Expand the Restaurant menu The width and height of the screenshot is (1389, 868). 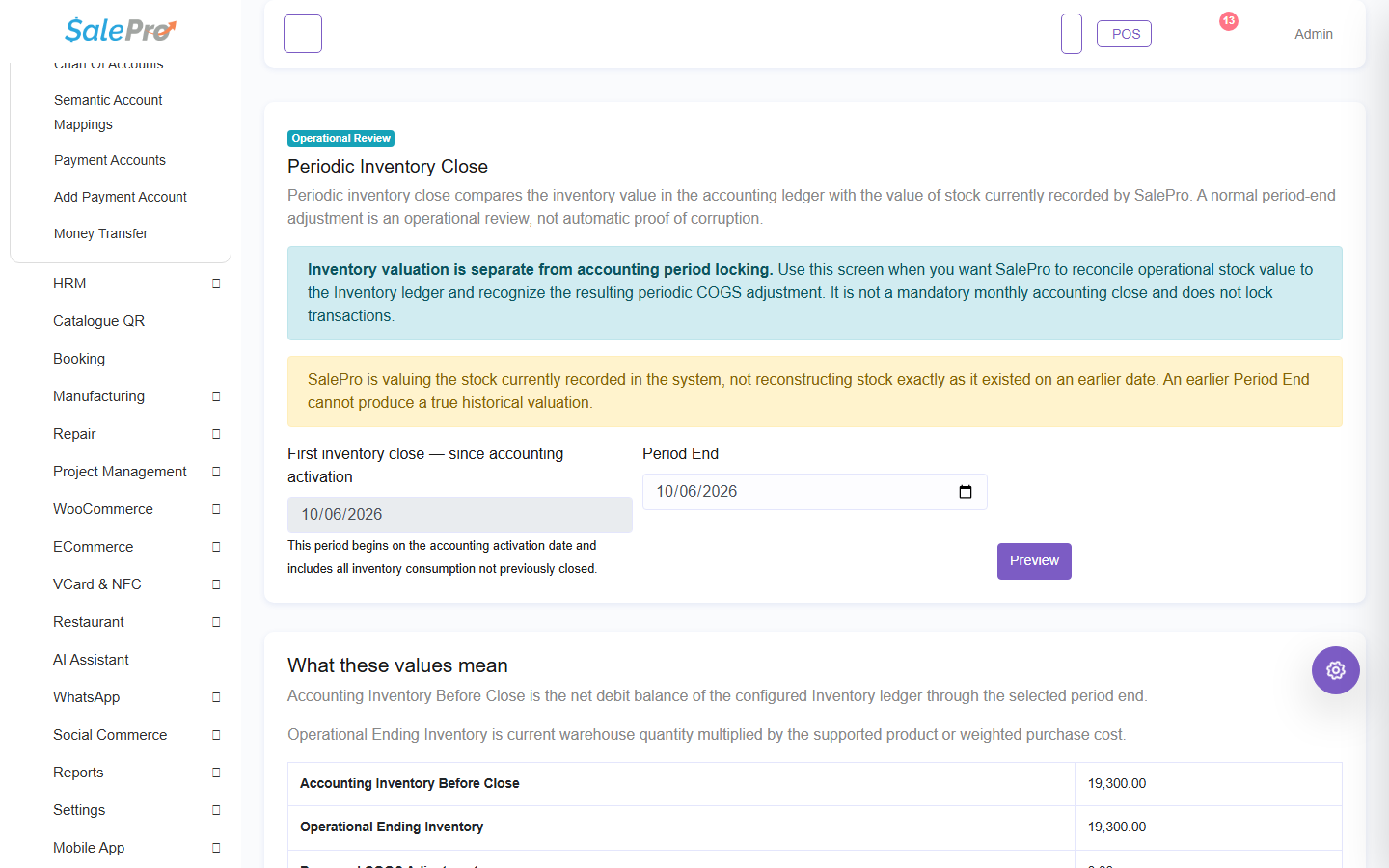click(137, 622)
